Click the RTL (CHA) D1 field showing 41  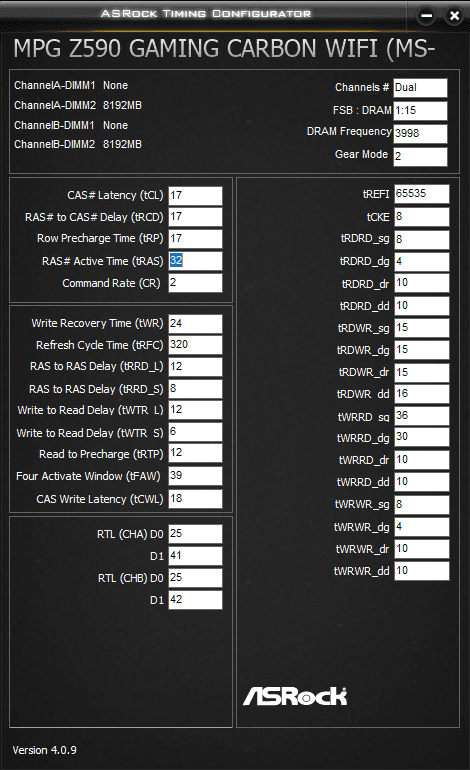point(195,556)
